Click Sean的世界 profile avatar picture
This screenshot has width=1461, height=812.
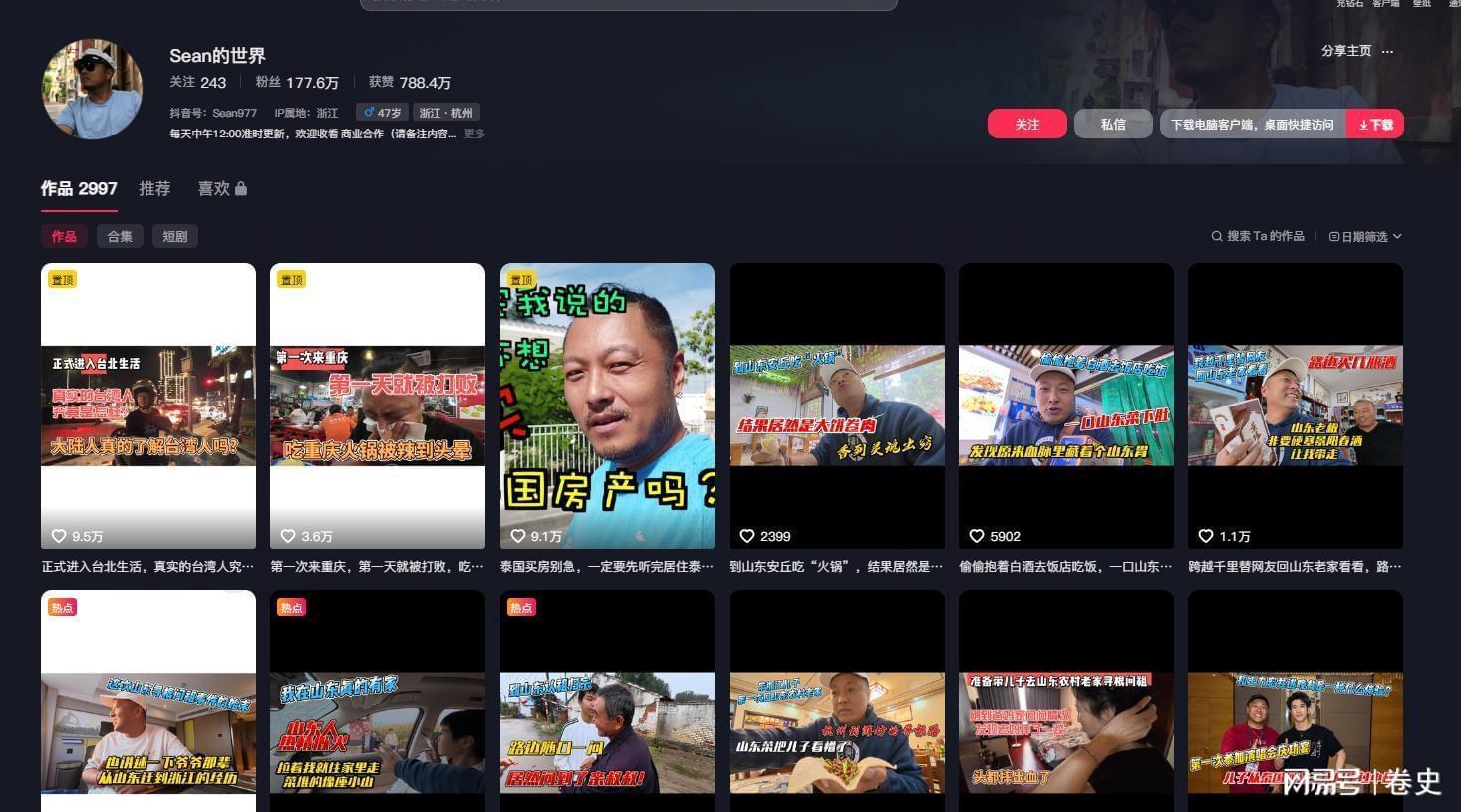click(x=92, y=89)
